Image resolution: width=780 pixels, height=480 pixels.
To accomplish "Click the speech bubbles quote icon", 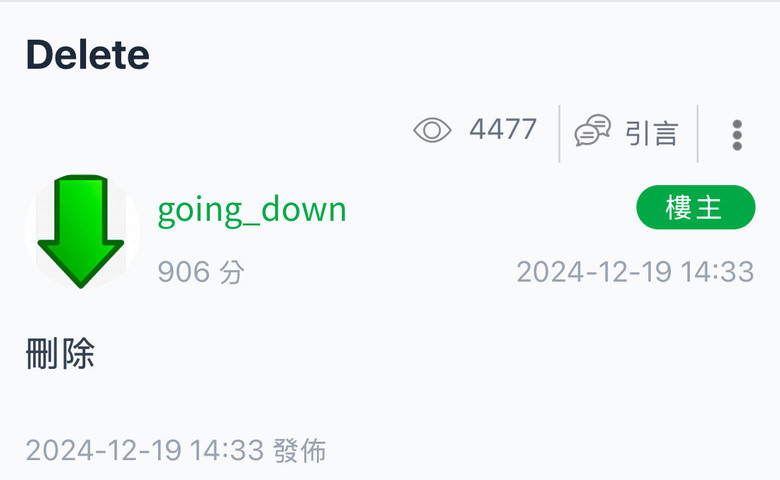I will pyautogui.click(x=592, y=130).
